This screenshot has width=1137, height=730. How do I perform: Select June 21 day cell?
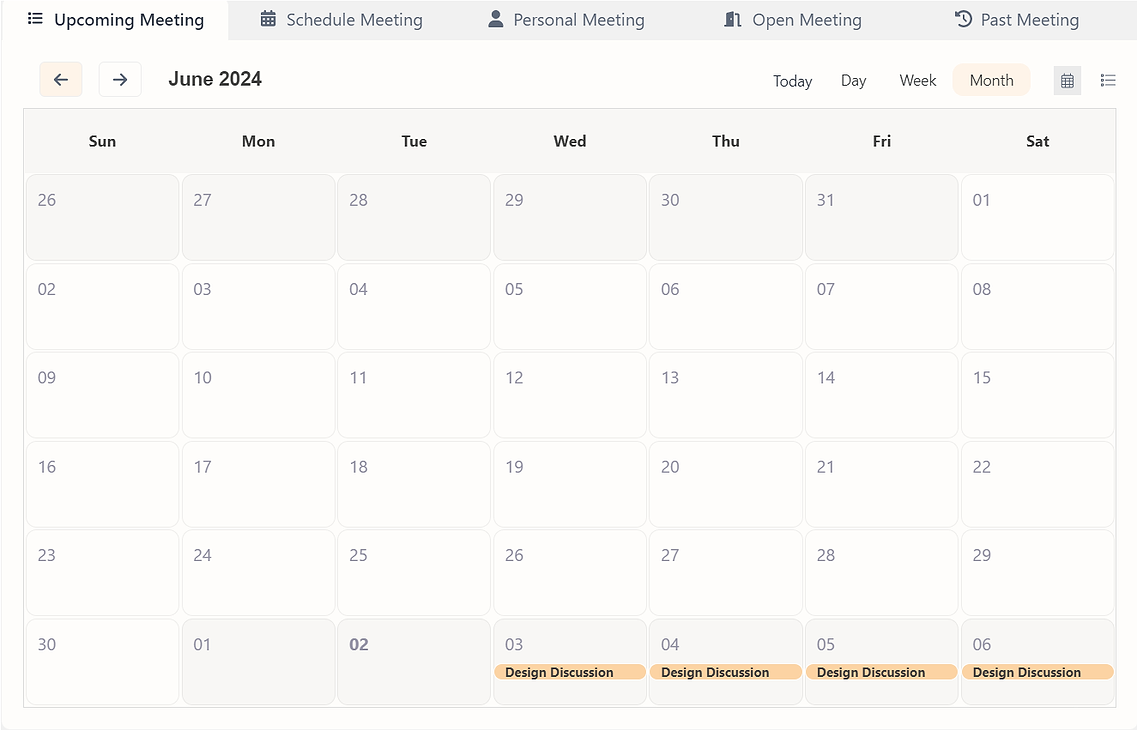tap(881, 484)
